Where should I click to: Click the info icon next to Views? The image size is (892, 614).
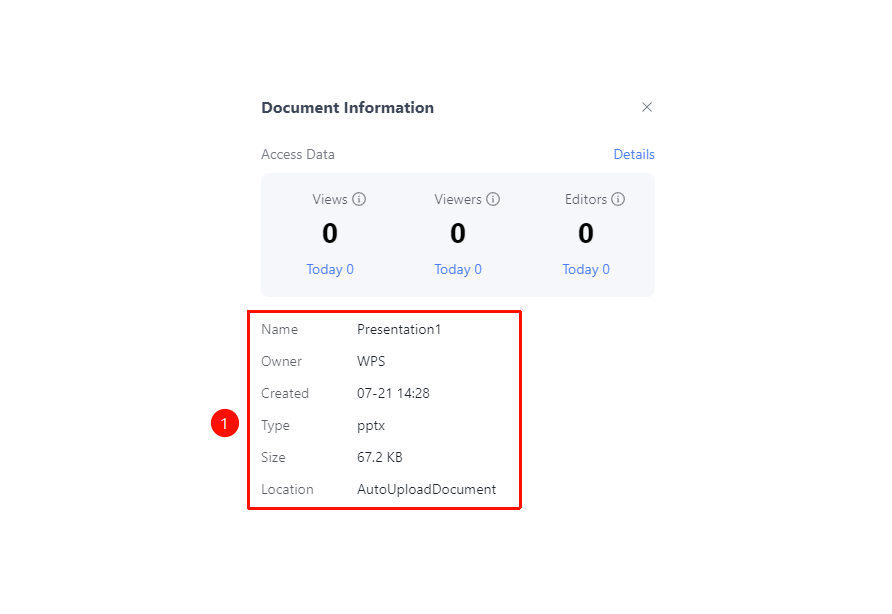pyautogui.click(x=359, y=199)
